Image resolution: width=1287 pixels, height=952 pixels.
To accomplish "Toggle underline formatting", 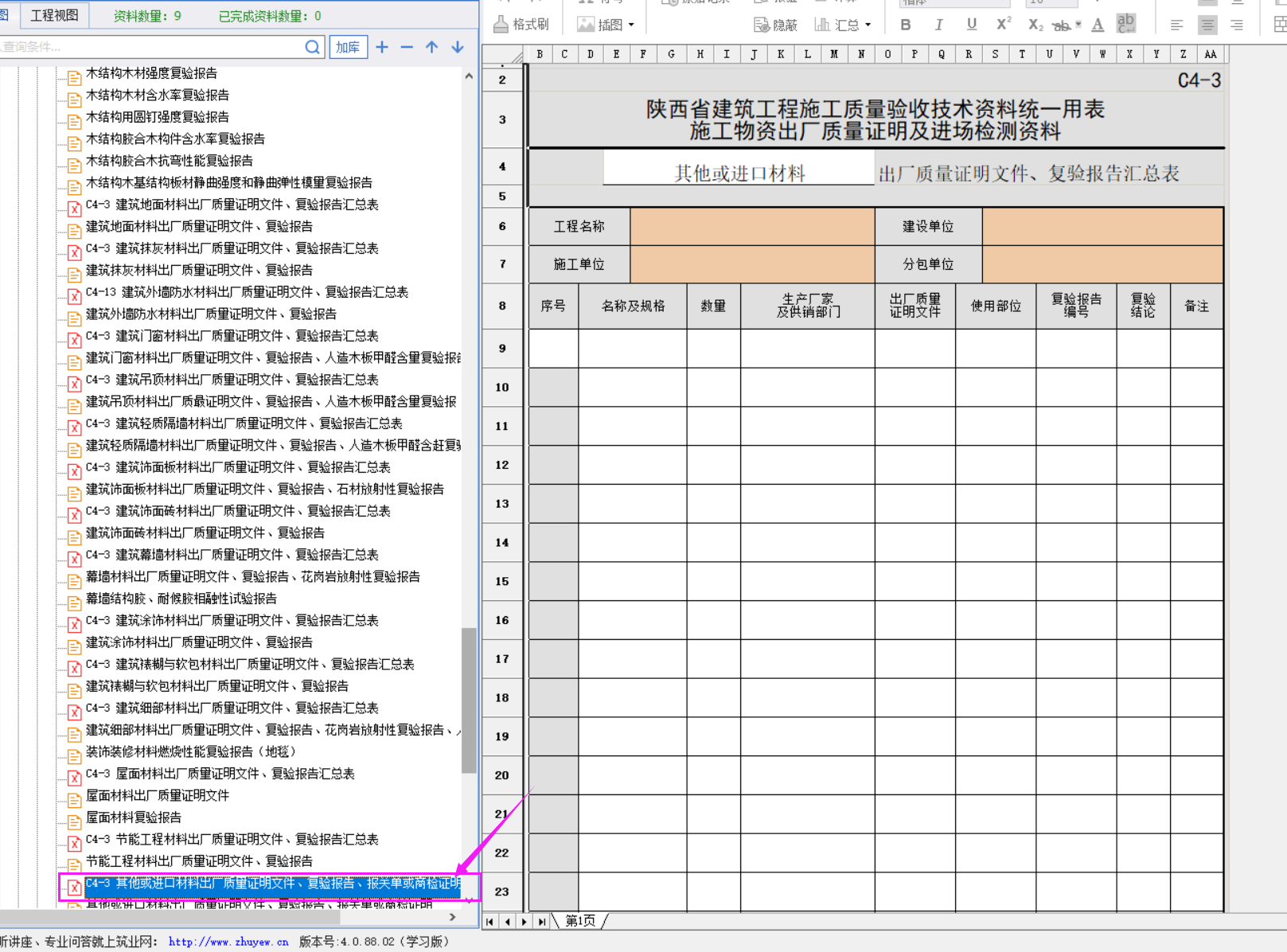I will click(972, 25).
